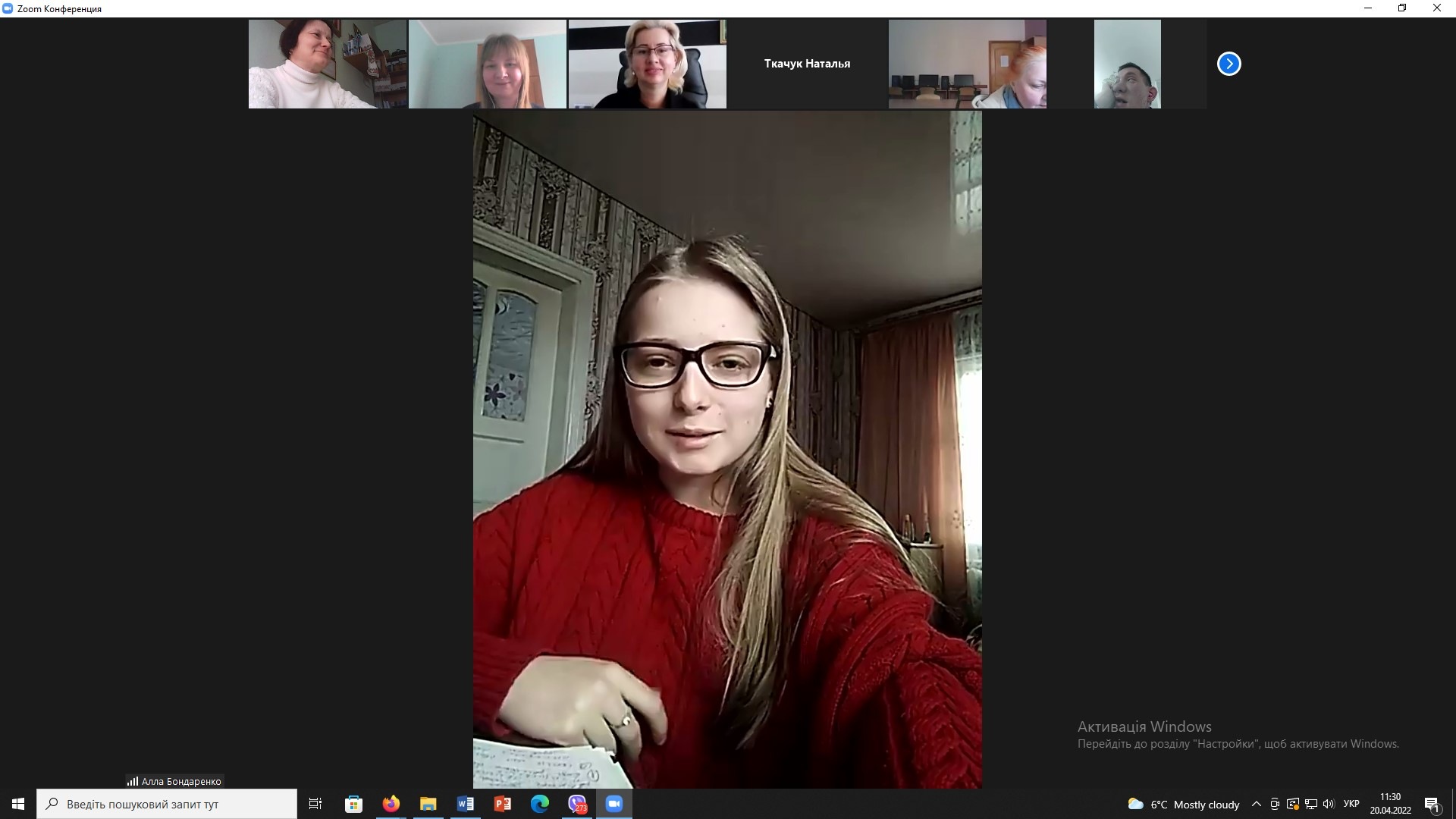Switch to PowerPoint on the taskbar
Screen dimensions: 1456x819
coord(502,804)
